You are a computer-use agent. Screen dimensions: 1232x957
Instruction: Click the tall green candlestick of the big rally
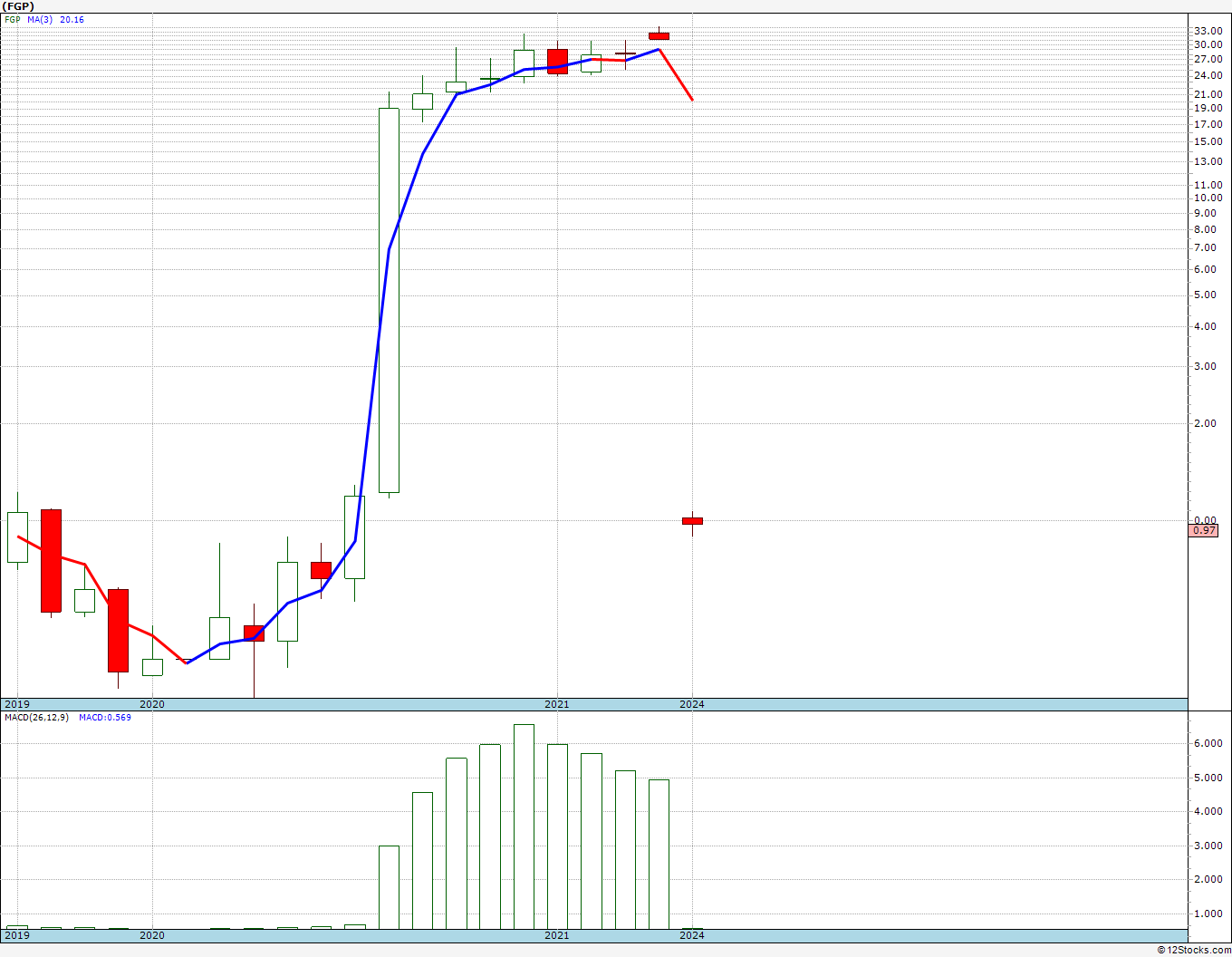pyautogui.click(x=389, y=300)
